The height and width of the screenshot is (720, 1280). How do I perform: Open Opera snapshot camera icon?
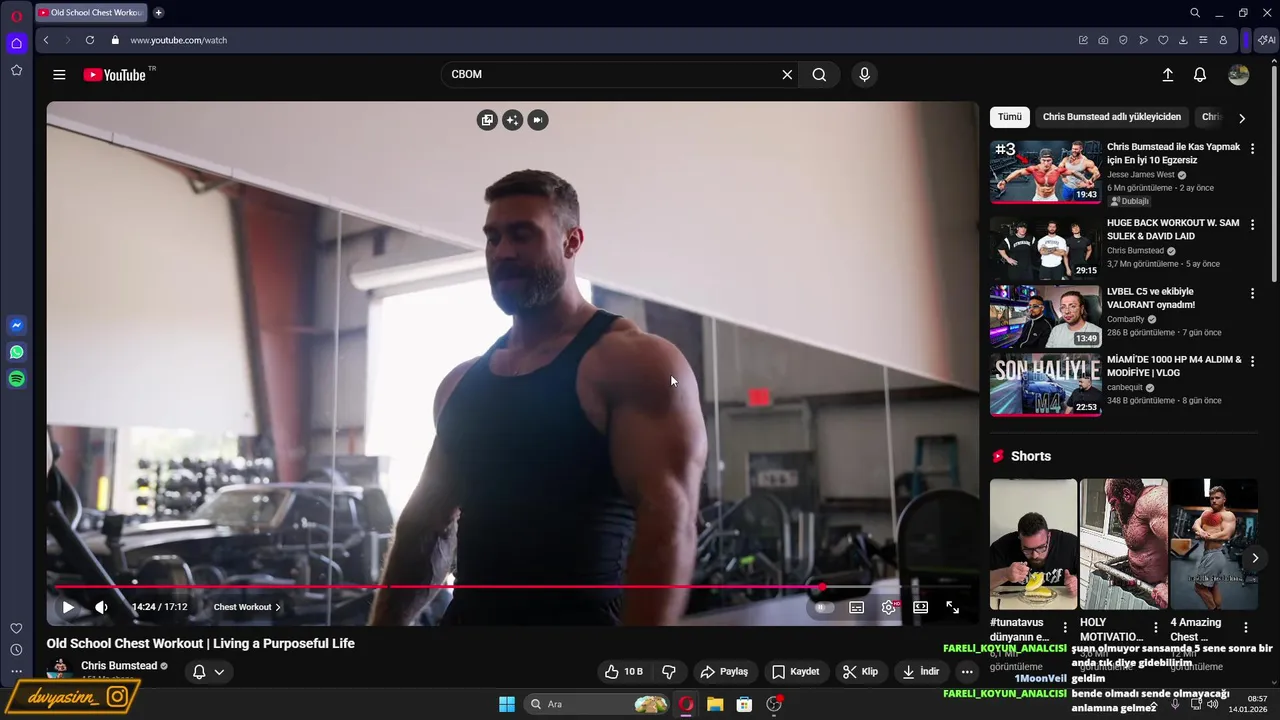(x=1103, y=40)
